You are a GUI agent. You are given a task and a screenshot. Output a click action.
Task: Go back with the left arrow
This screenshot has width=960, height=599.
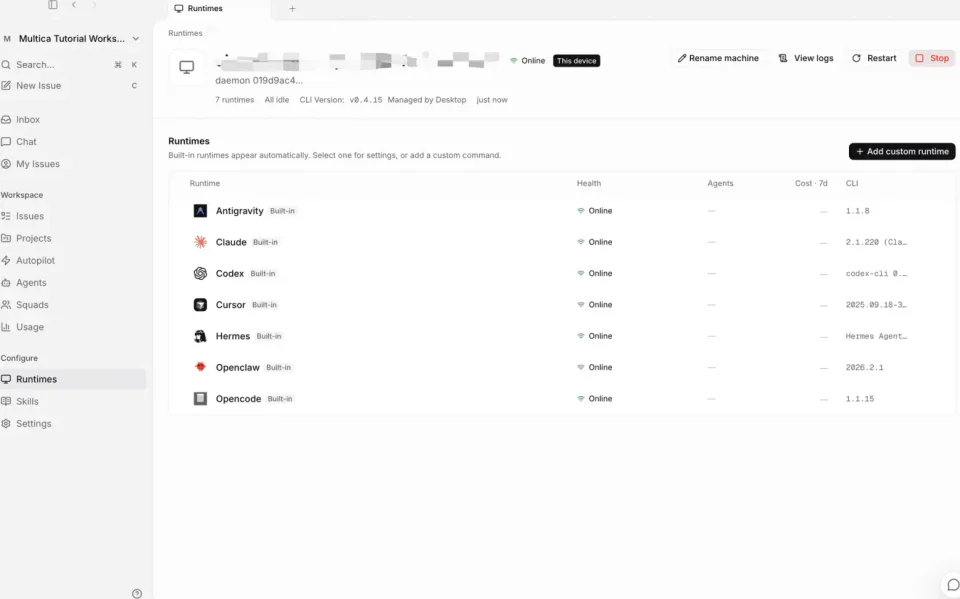[x=73, y=5]
